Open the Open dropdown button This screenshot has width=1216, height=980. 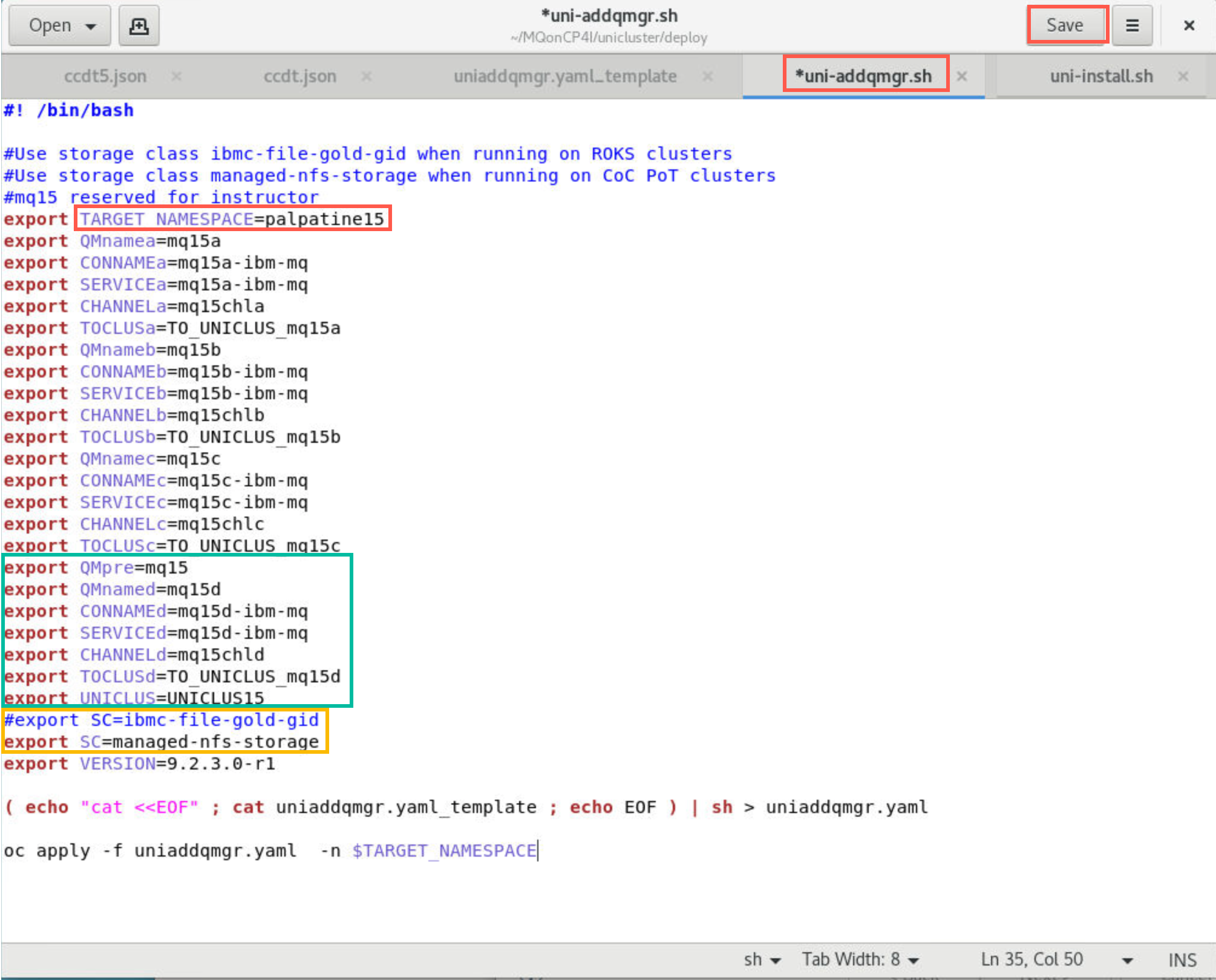coord(60,25)
